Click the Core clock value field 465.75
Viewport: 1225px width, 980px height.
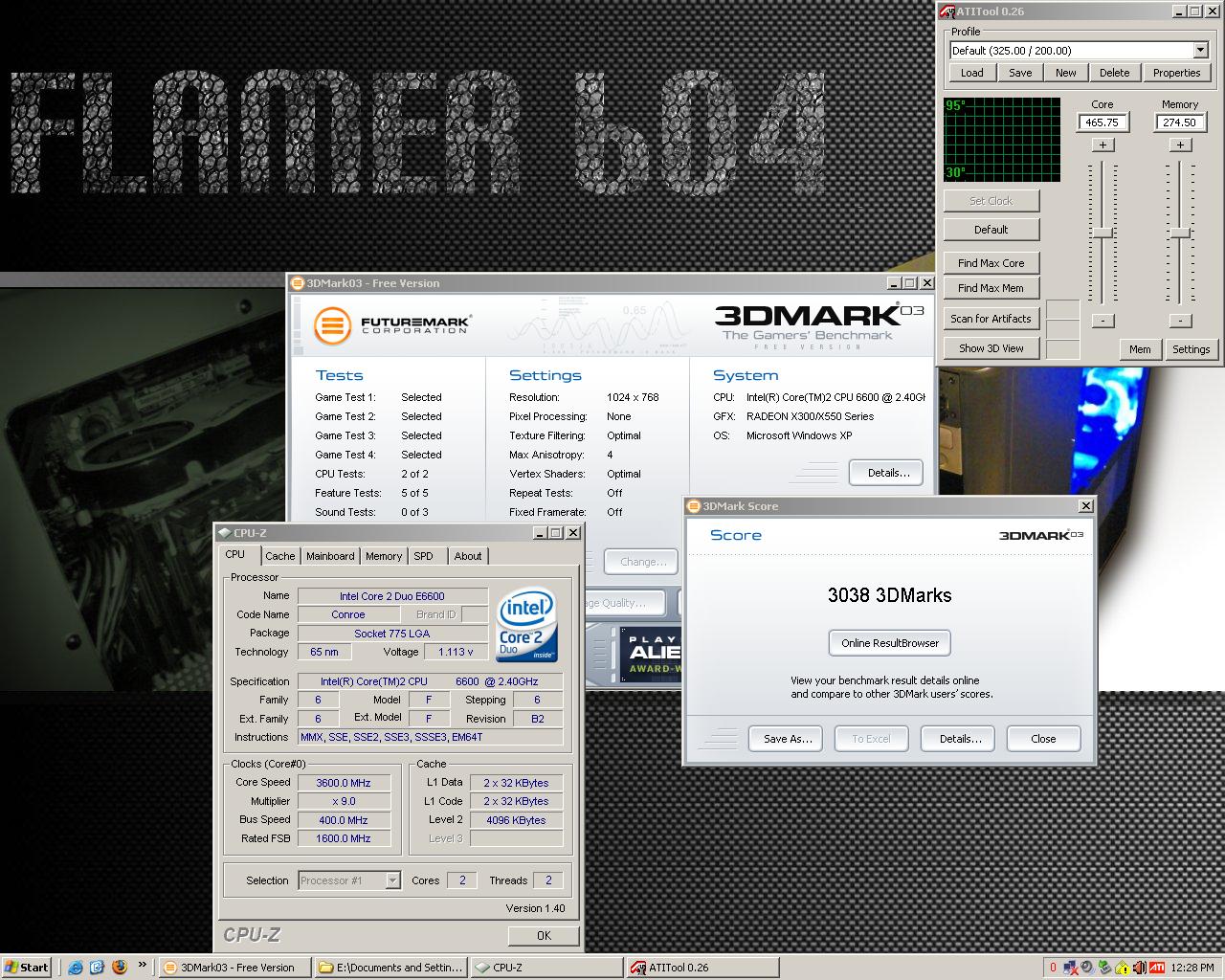coord(1102,122)
